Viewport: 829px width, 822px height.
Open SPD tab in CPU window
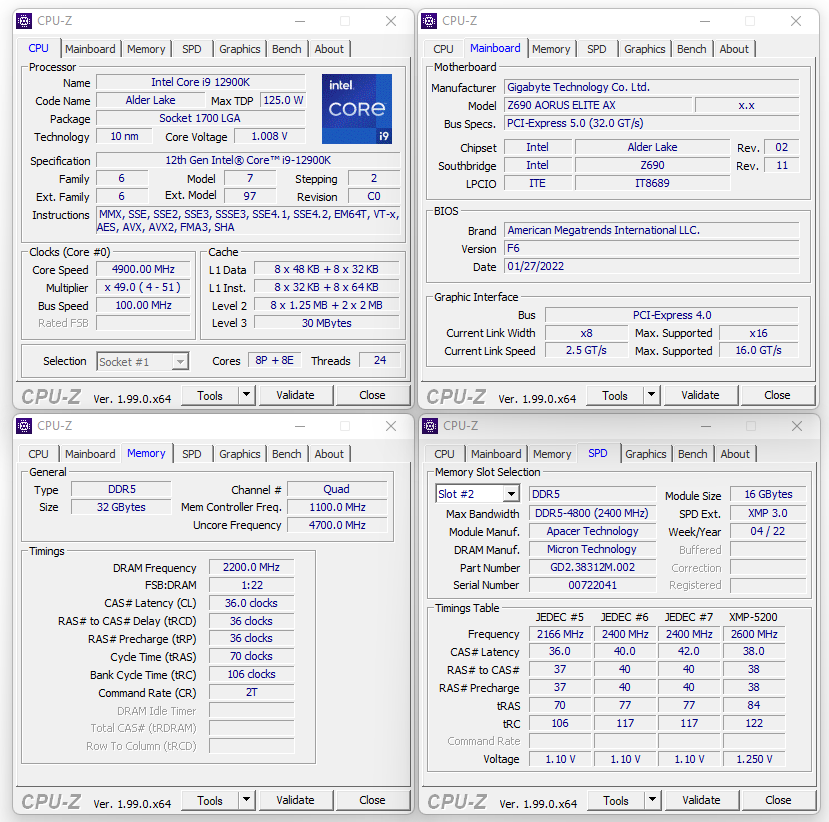tap(191, 49)
